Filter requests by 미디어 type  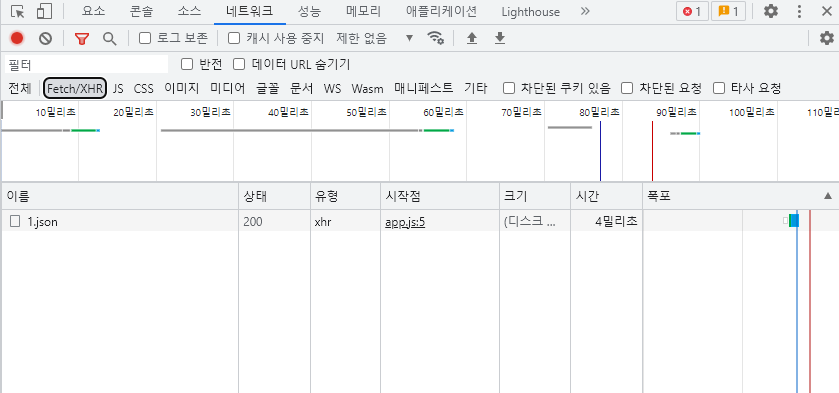tap(227, 88)
